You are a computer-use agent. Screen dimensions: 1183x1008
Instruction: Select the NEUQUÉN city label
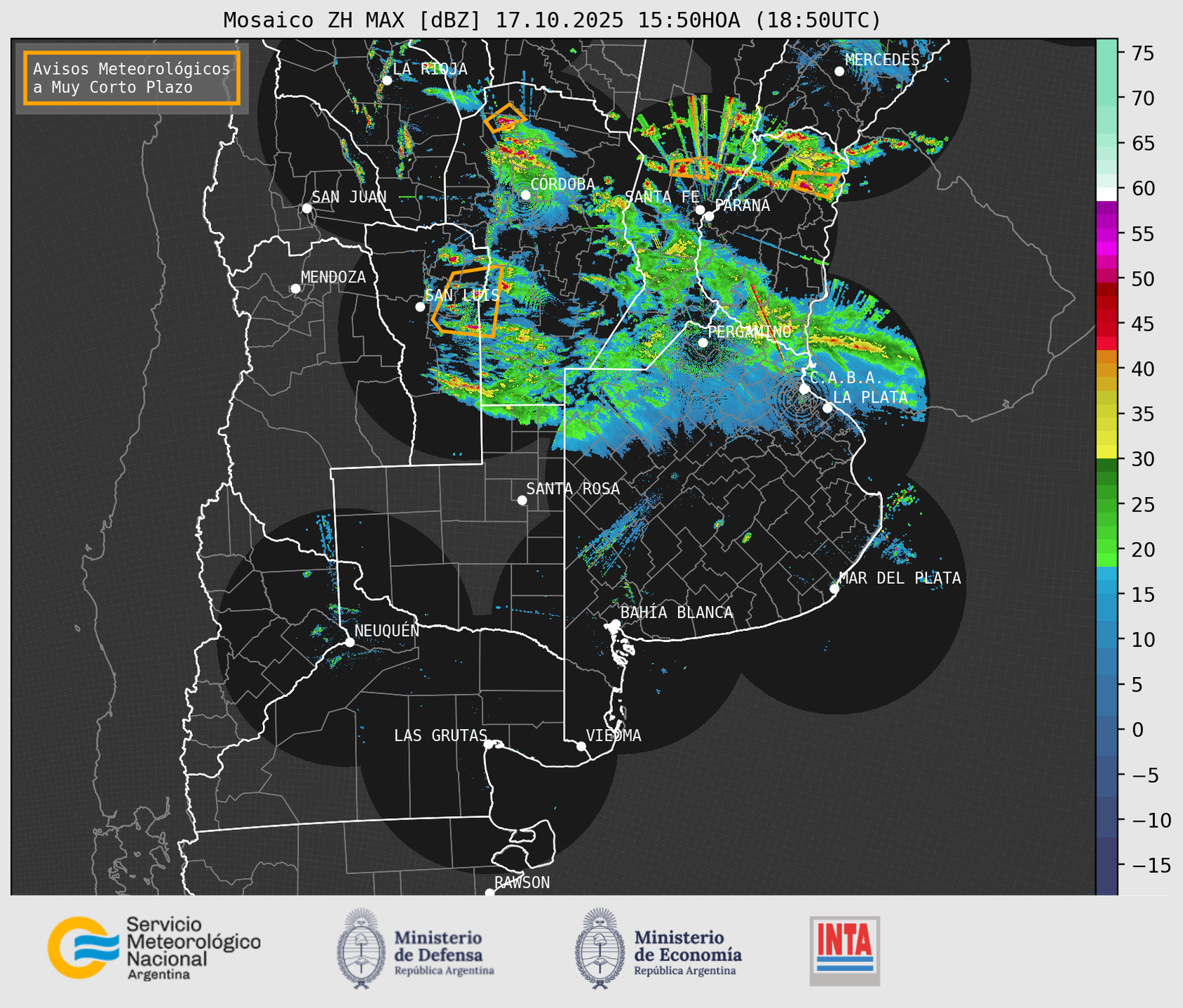pyautogui.click(x=386, y=631)
